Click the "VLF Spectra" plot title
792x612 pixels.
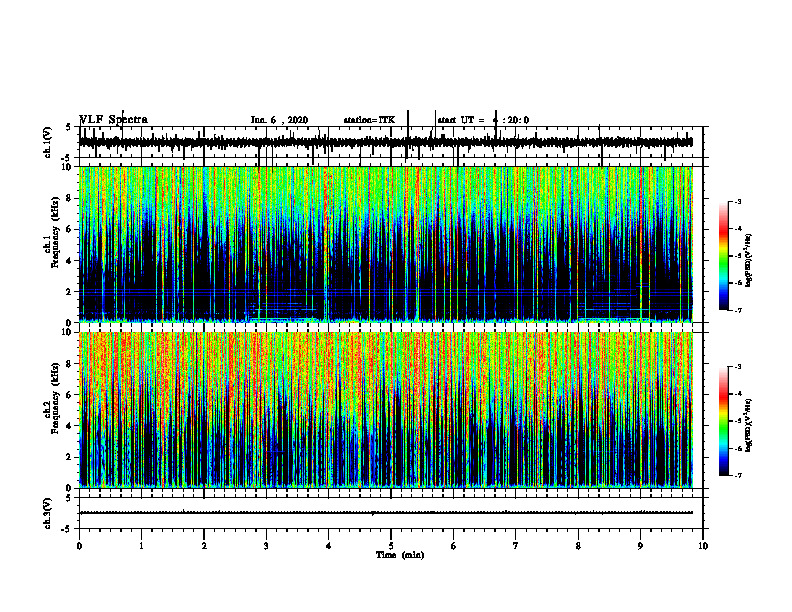pyautogui.click(x=114, y=120)
